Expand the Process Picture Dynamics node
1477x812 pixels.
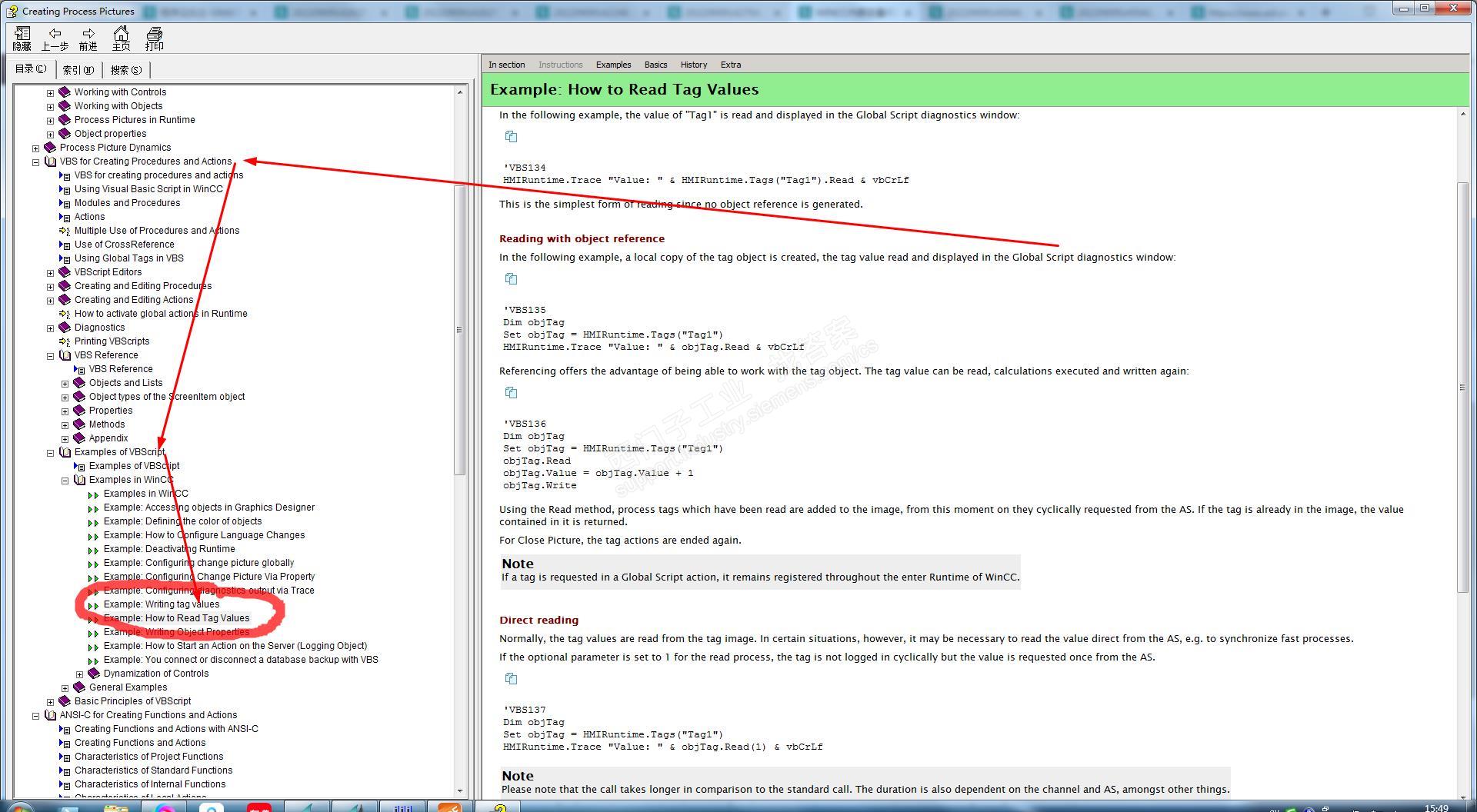coord(35,148)
